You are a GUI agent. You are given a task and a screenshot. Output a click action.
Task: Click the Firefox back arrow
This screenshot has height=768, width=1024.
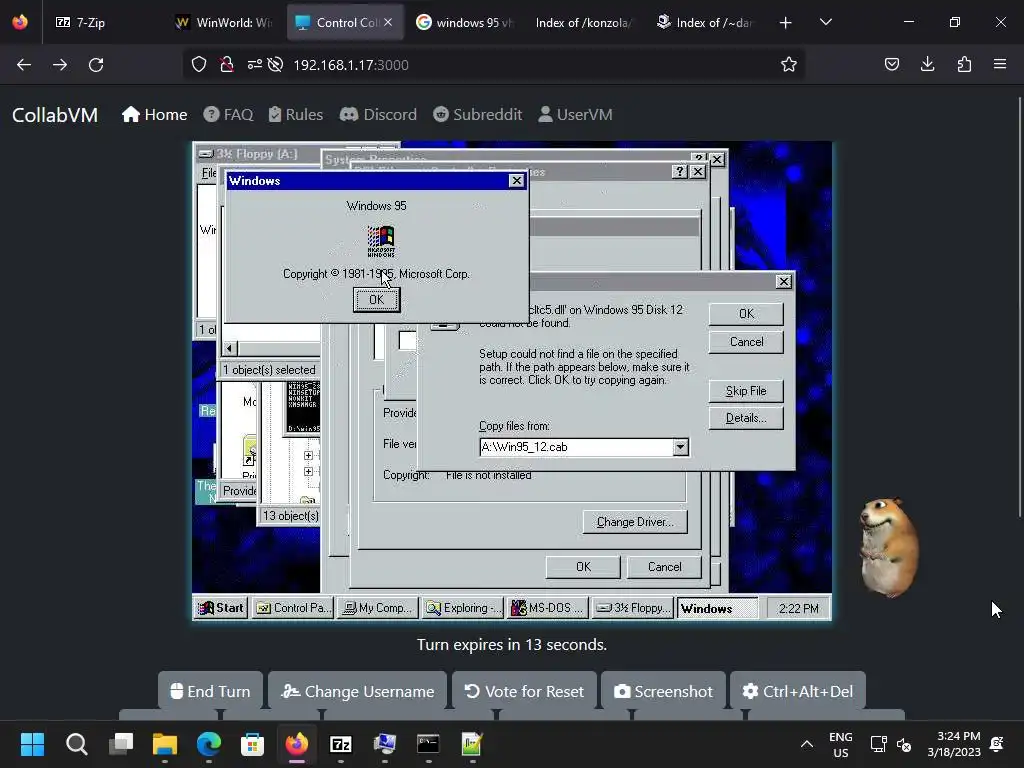click(24, 65)
